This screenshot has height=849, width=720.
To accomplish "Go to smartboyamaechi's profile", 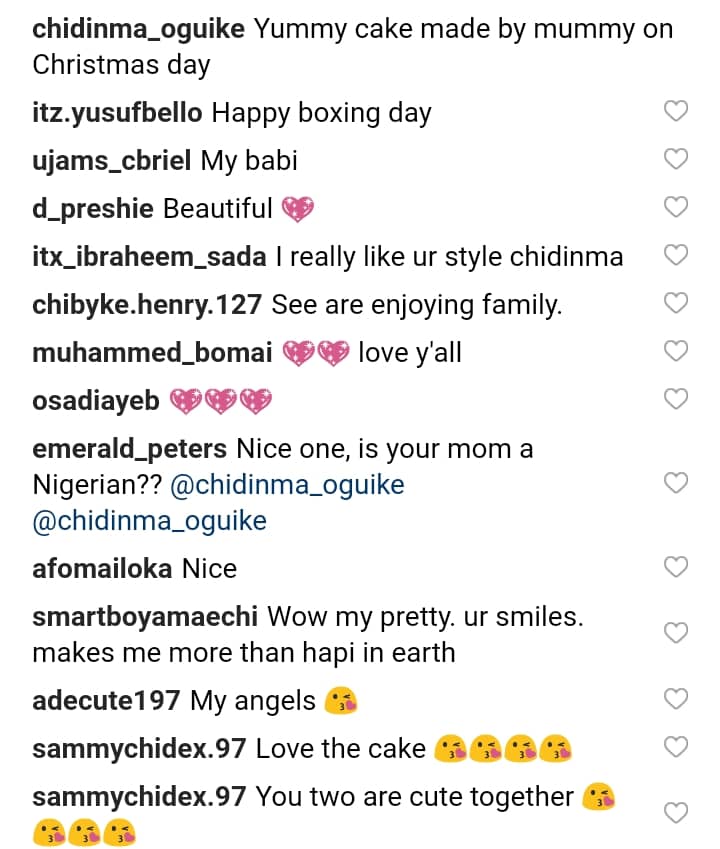I will point(146,616).
